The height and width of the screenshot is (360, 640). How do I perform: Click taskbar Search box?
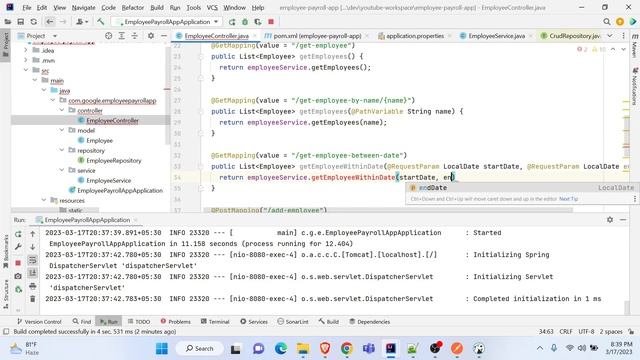200,348
